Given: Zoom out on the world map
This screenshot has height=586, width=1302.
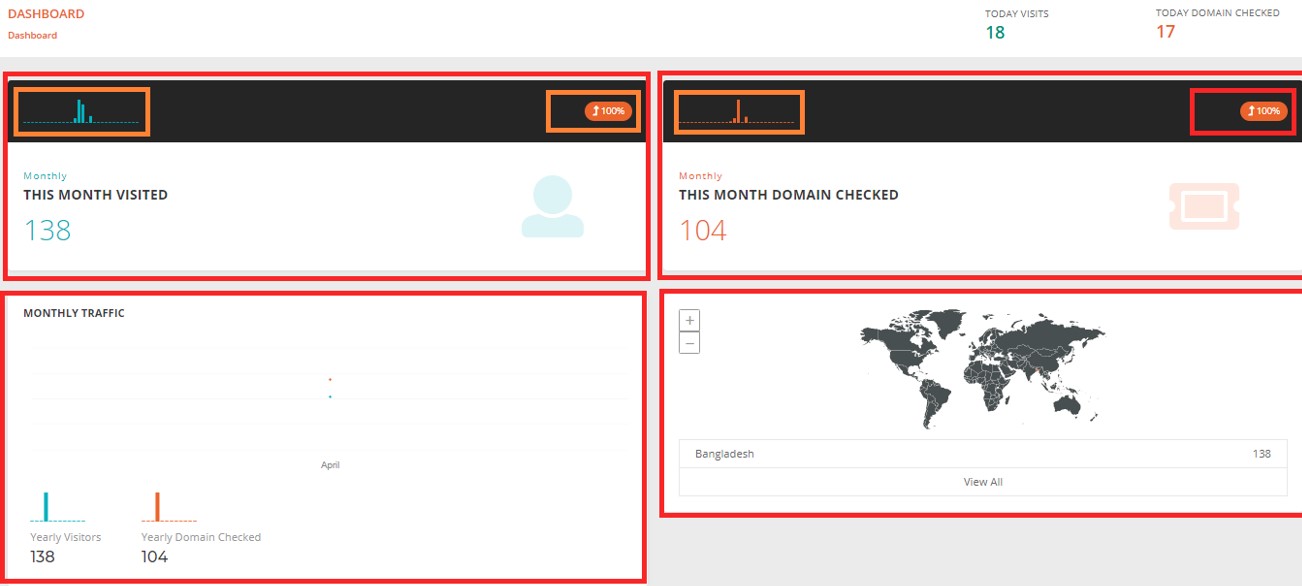Looking at the screenshot, I should click(689, 343).
